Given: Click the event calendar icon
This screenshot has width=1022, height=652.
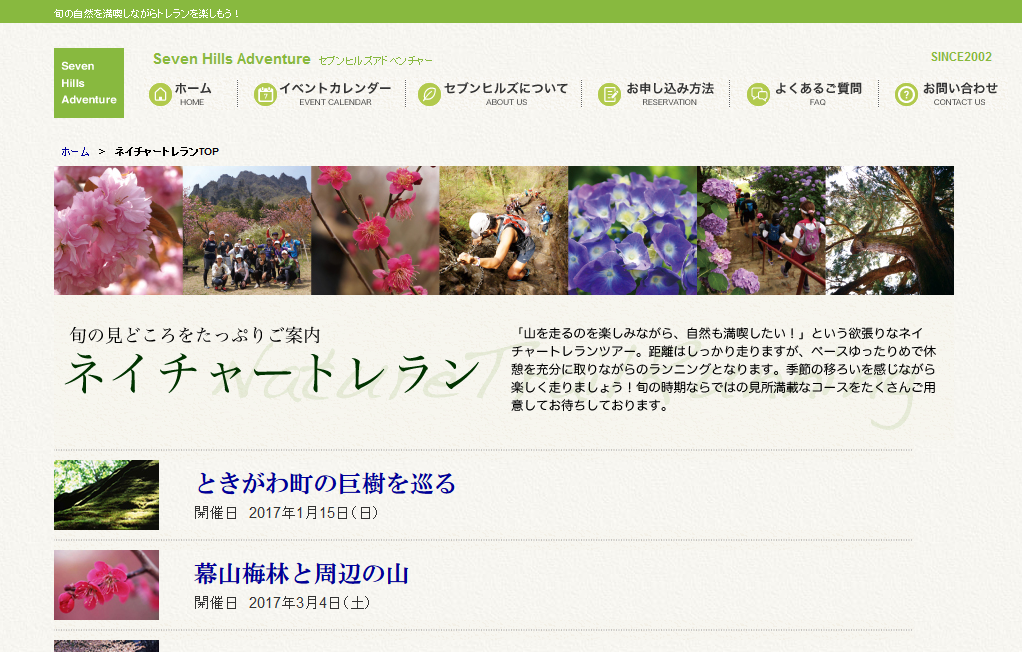Looking at the screenshot, I should pos(265,95).
